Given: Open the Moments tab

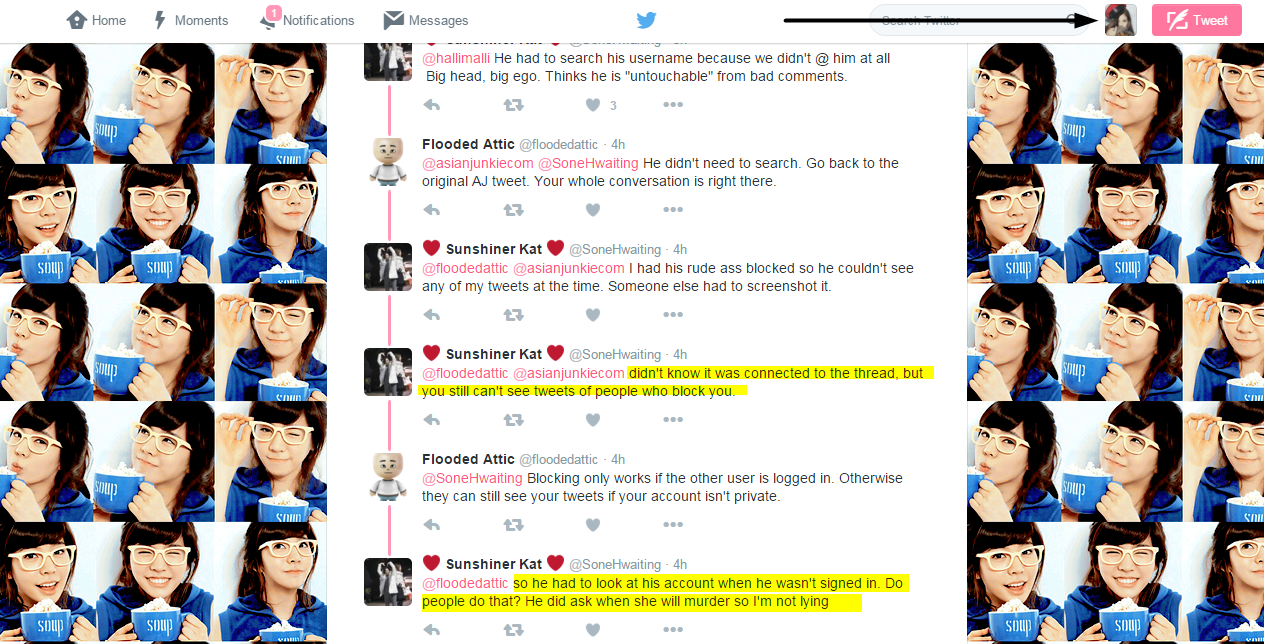Looking at the screenshot, I should (191, 20).
